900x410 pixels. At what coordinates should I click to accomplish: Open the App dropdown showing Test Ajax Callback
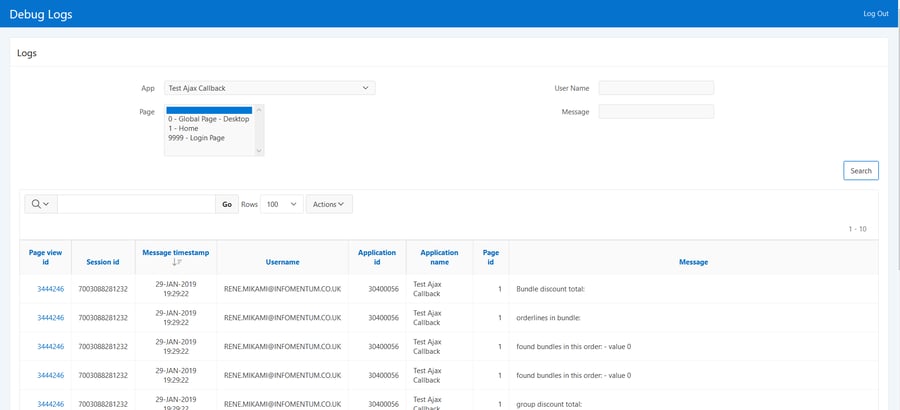[270, 88]
